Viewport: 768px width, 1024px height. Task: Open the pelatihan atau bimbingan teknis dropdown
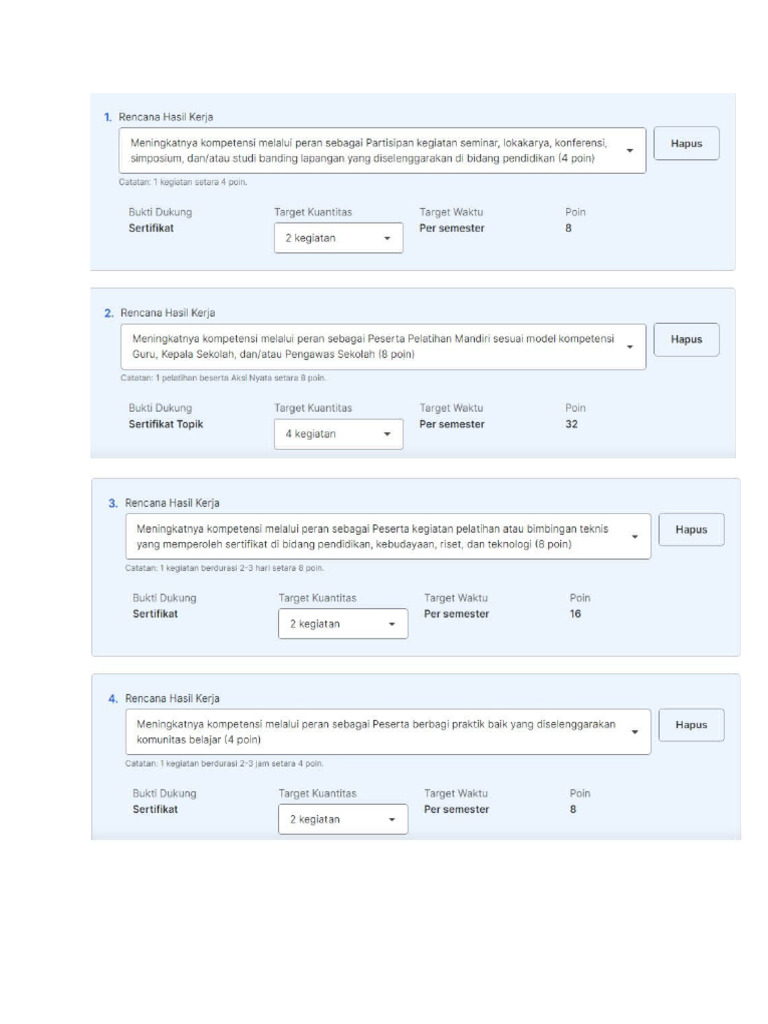pos(634,537)
